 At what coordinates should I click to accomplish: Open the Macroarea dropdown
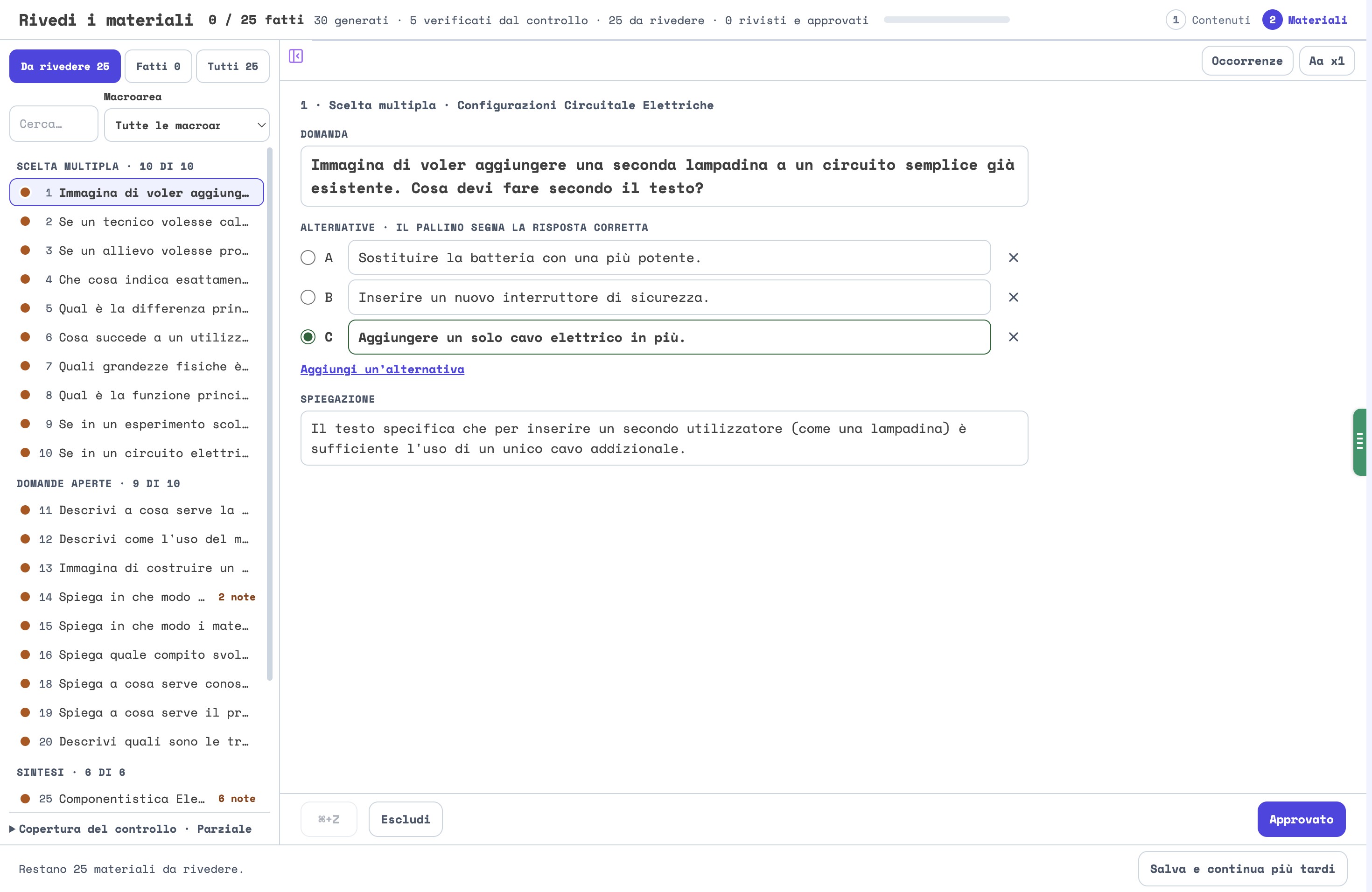click(x=186, y=125)
